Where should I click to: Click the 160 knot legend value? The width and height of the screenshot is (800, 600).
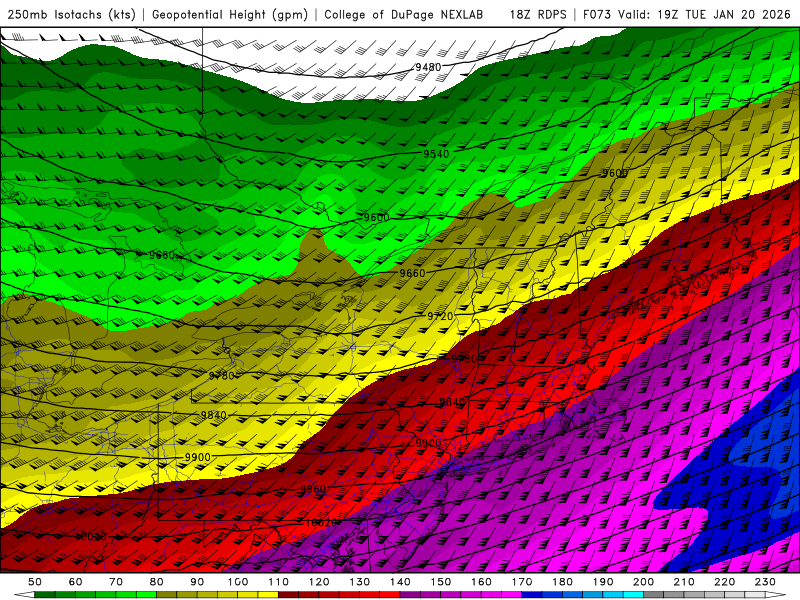pos(481,582)
